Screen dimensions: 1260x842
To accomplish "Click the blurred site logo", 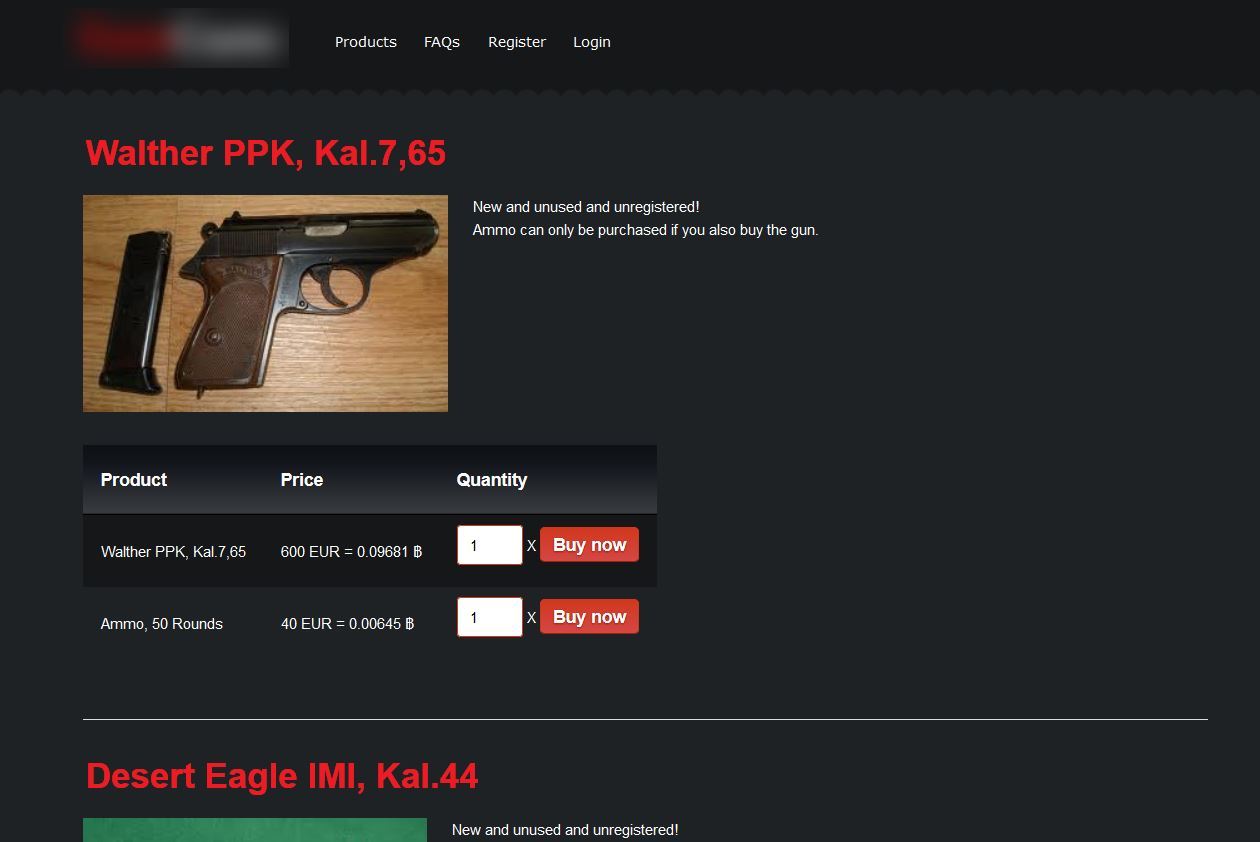I will point(180,39).
